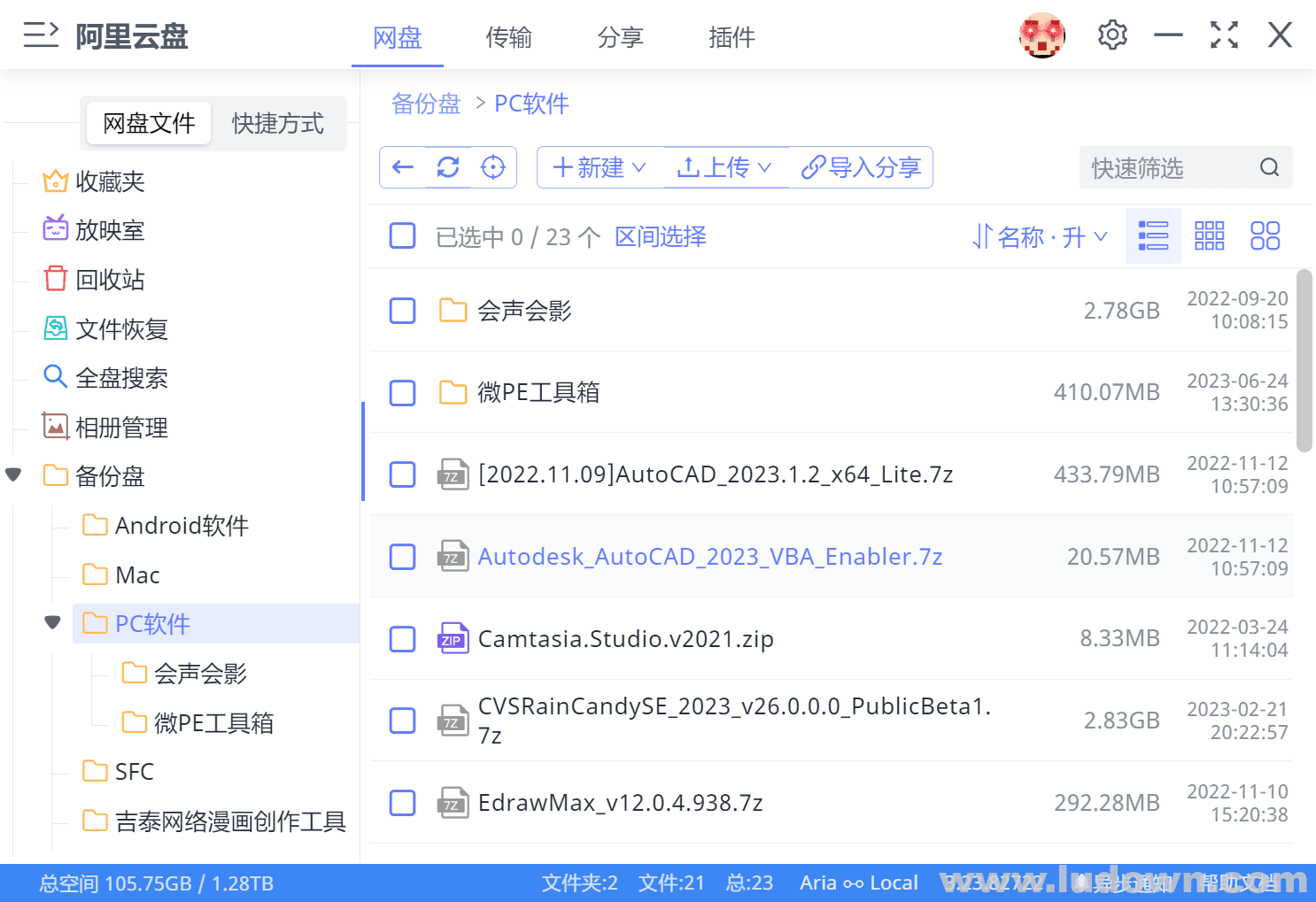The width and height of the screenshot is (1316, 902).
Task: Switch to 分享 share tab
Action: [621, 37]
